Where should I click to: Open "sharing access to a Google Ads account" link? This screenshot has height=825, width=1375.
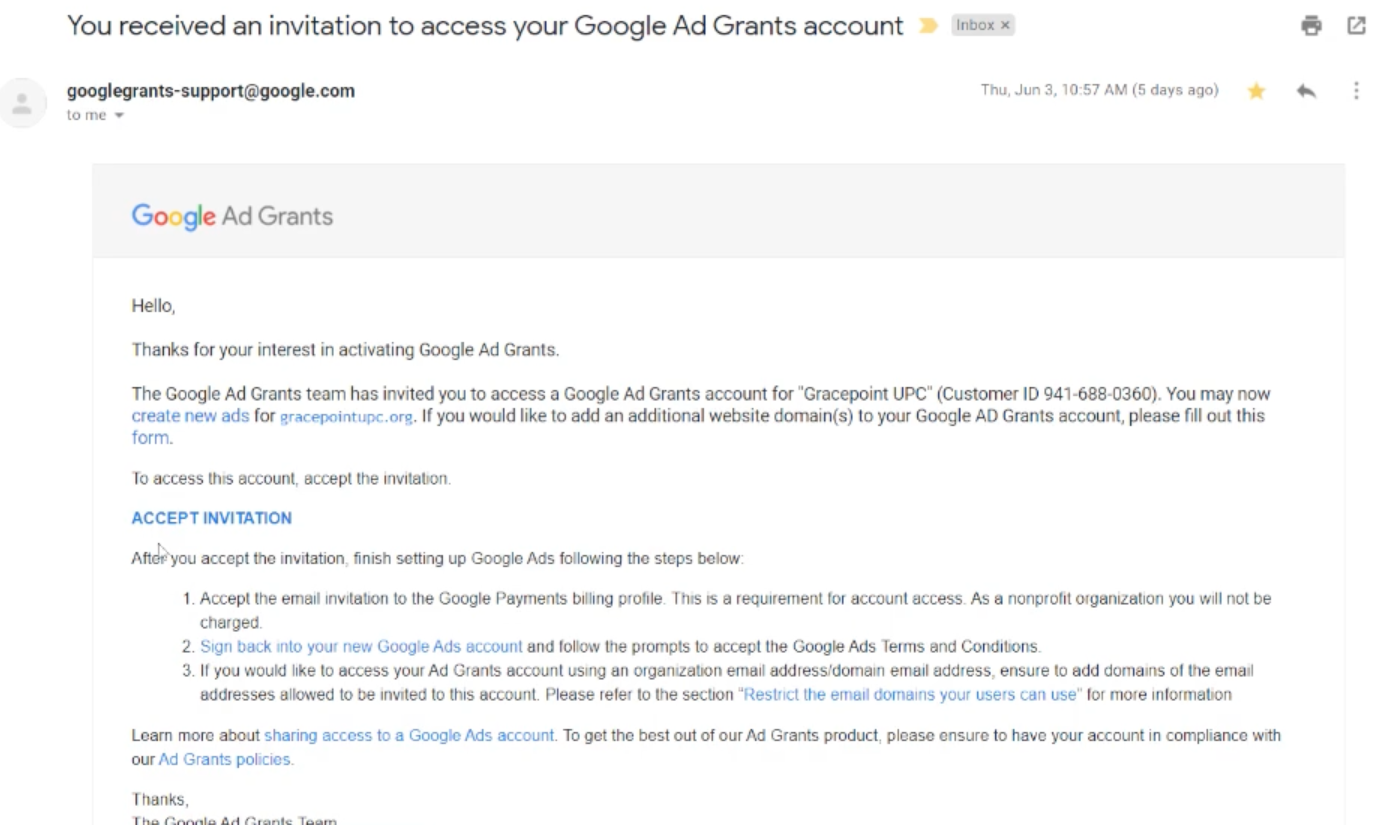click(x=408, y=736)
